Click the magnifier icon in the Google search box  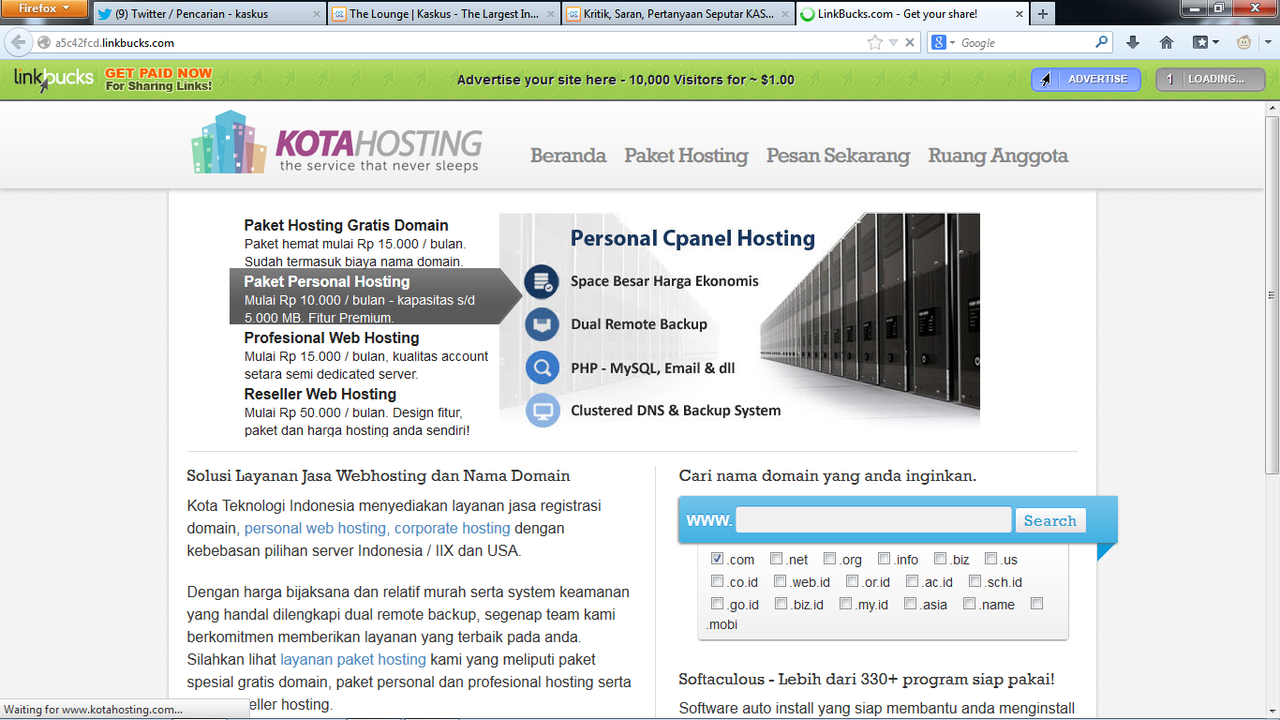tap(1102, 43)
